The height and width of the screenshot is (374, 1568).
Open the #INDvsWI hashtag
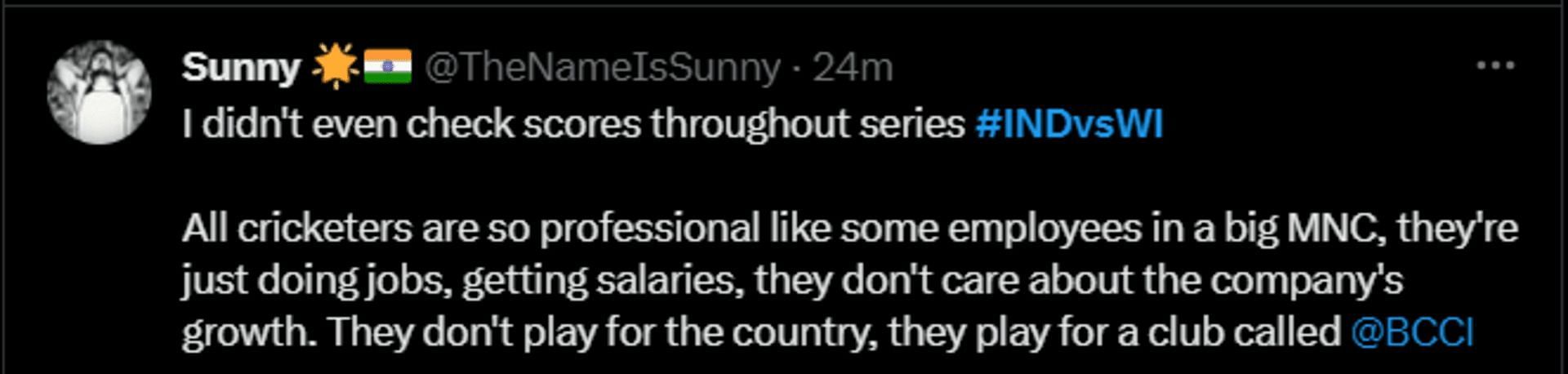1068,125
